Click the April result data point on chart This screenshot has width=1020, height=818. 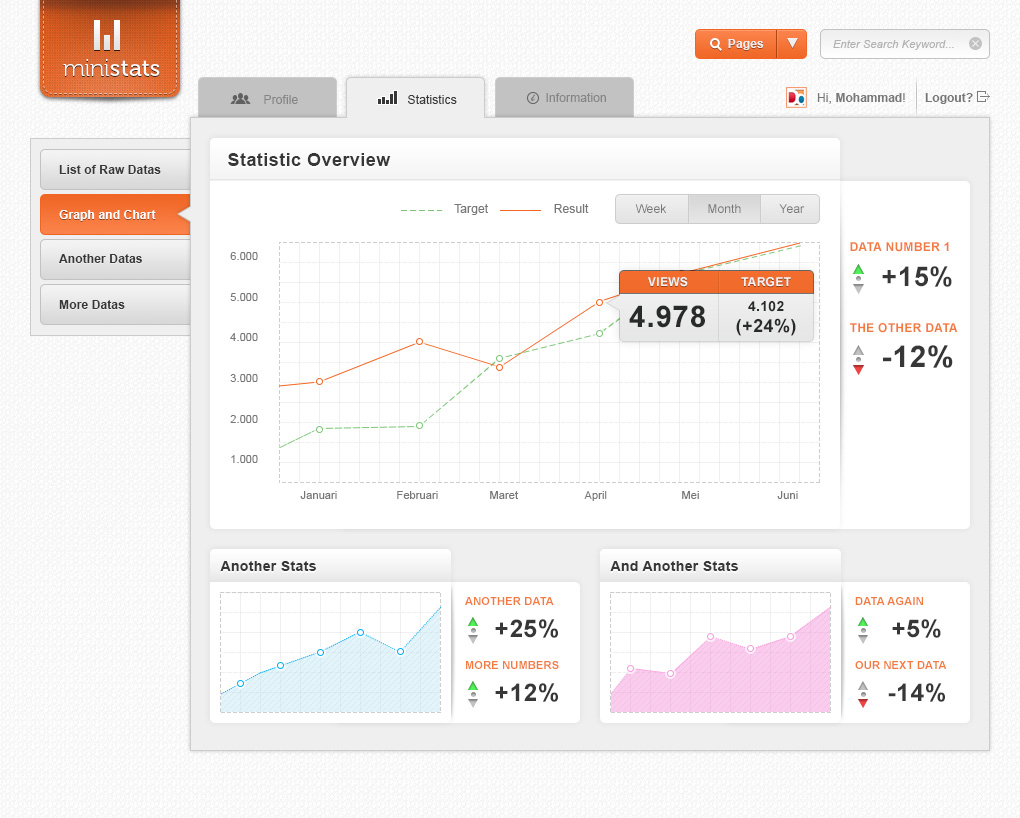[x=599, y=302]
